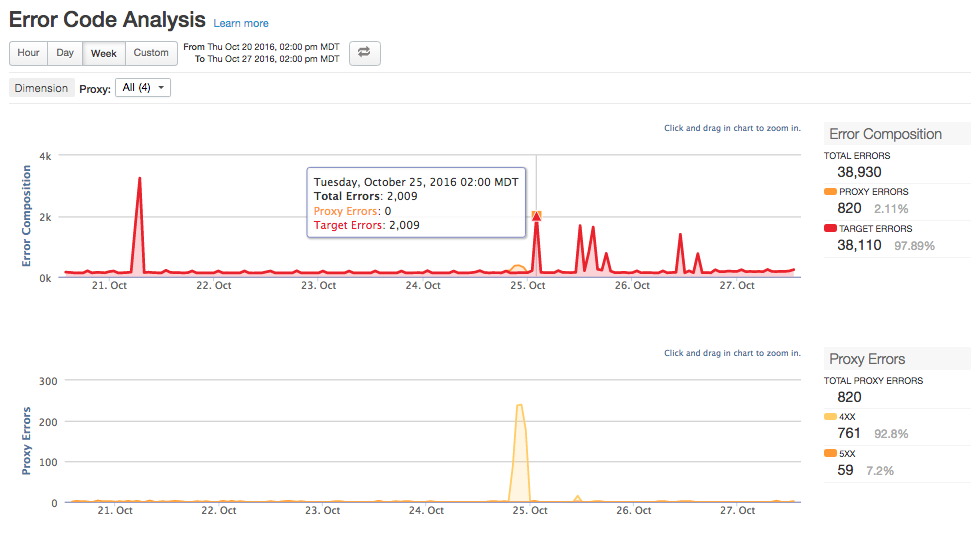Open the Learn more link
This screenshot has height=541, width=971.
click(241, 23)
